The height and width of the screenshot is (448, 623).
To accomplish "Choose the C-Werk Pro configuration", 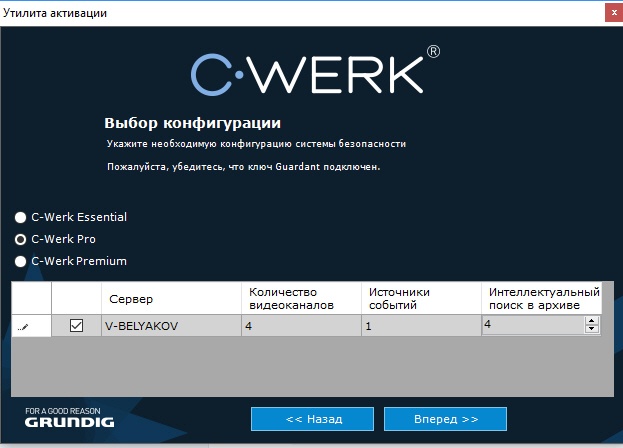I will (20, 240).
